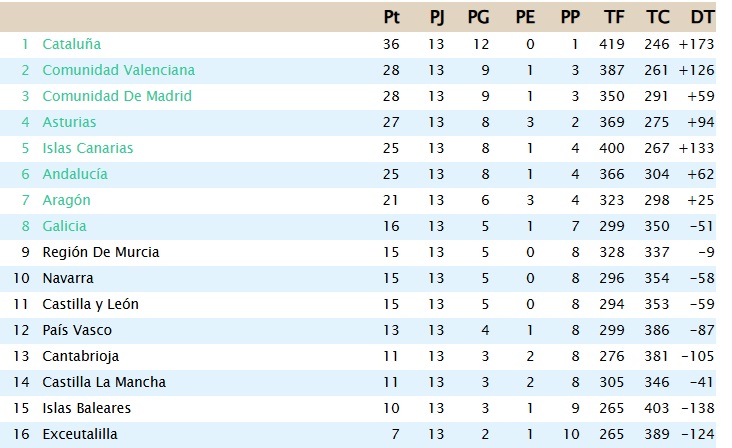Viewport: 732px width, 448px height.
Task: Select the Asturias team link
Action: point(69,122)
